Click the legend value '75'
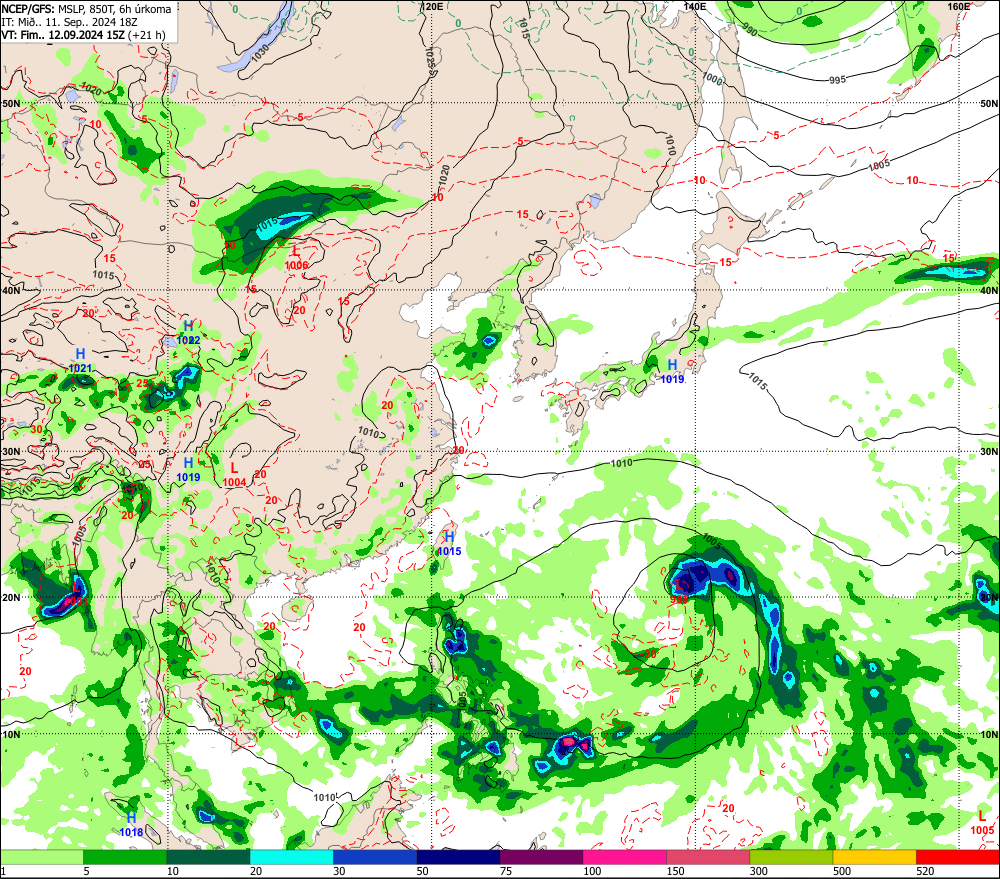 click(506, 871)
